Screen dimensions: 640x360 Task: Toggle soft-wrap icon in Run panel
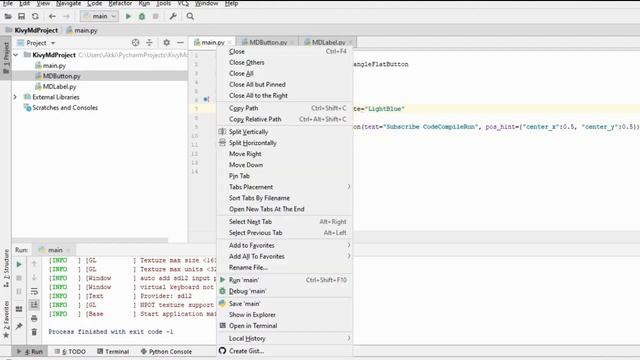[34, 291]
